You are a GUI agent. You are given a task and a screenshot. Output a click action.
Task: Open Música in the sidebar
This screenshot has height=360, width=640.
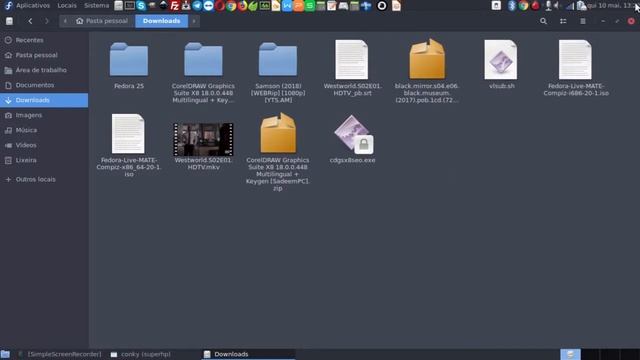pos(44,130)
